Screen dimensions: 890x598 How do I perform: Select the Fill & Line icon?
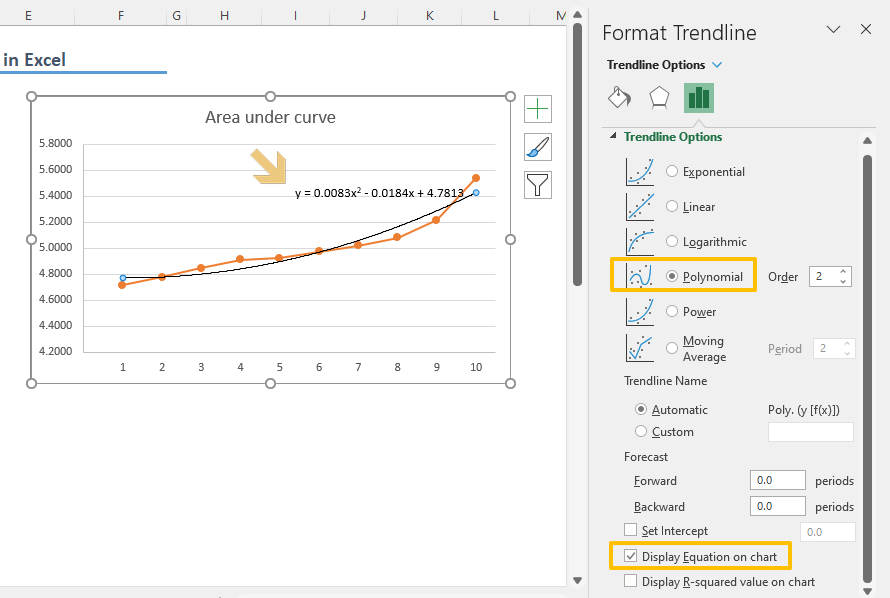click(619, 98)
